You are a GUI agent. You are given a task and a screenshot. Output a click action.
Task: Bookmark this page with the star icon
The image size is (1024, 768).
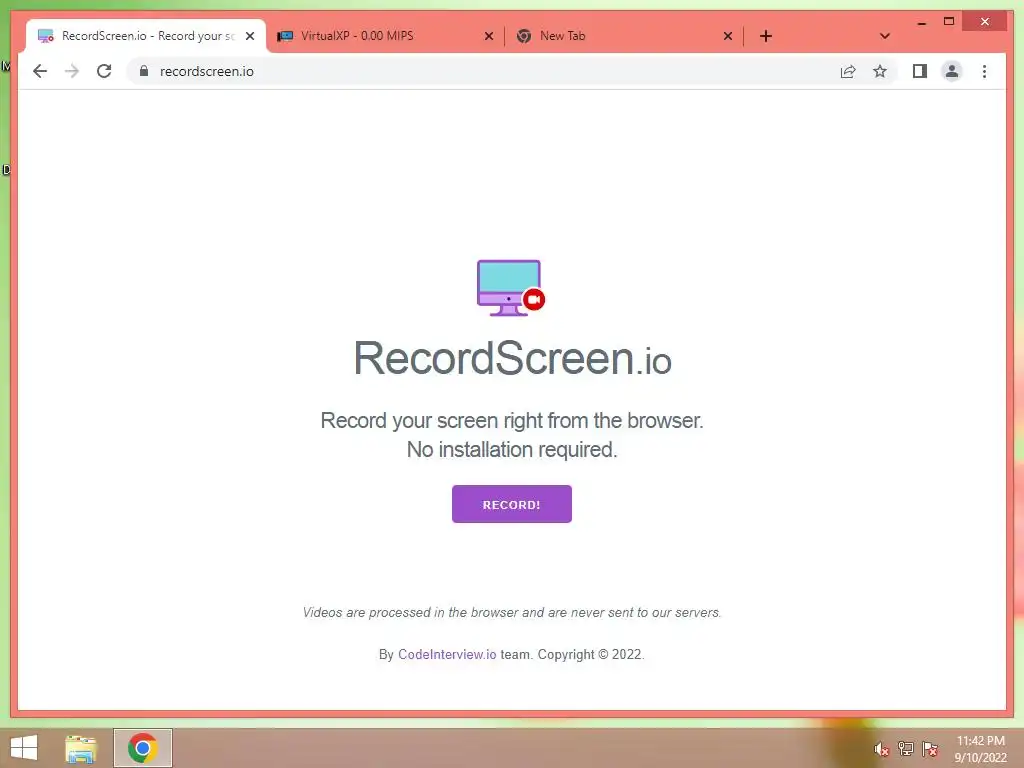[x=880, y=71]
